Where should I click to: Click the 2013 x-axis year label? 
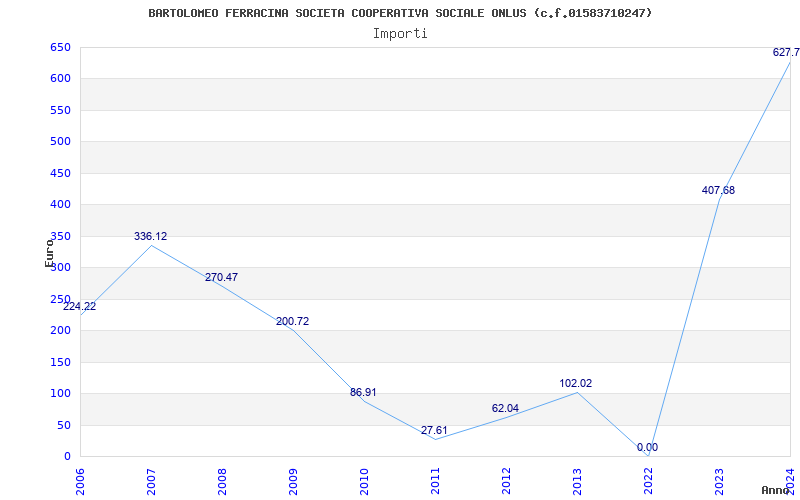[577, 482]
